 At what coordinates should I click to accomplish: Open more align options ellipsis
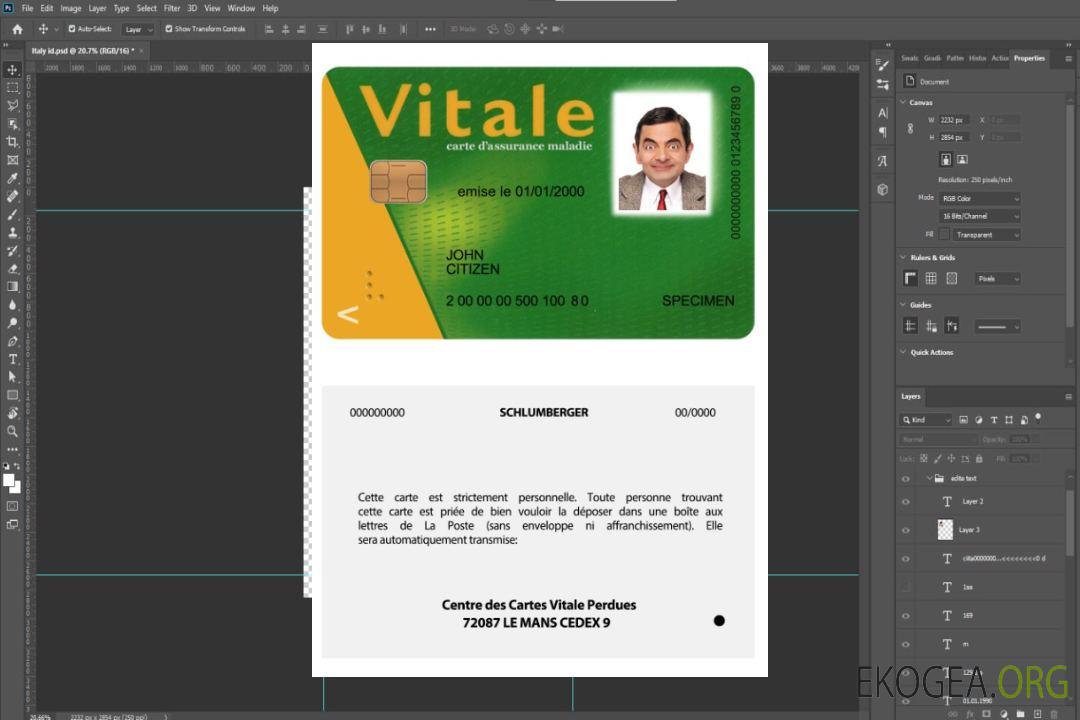tap(430, 29)
